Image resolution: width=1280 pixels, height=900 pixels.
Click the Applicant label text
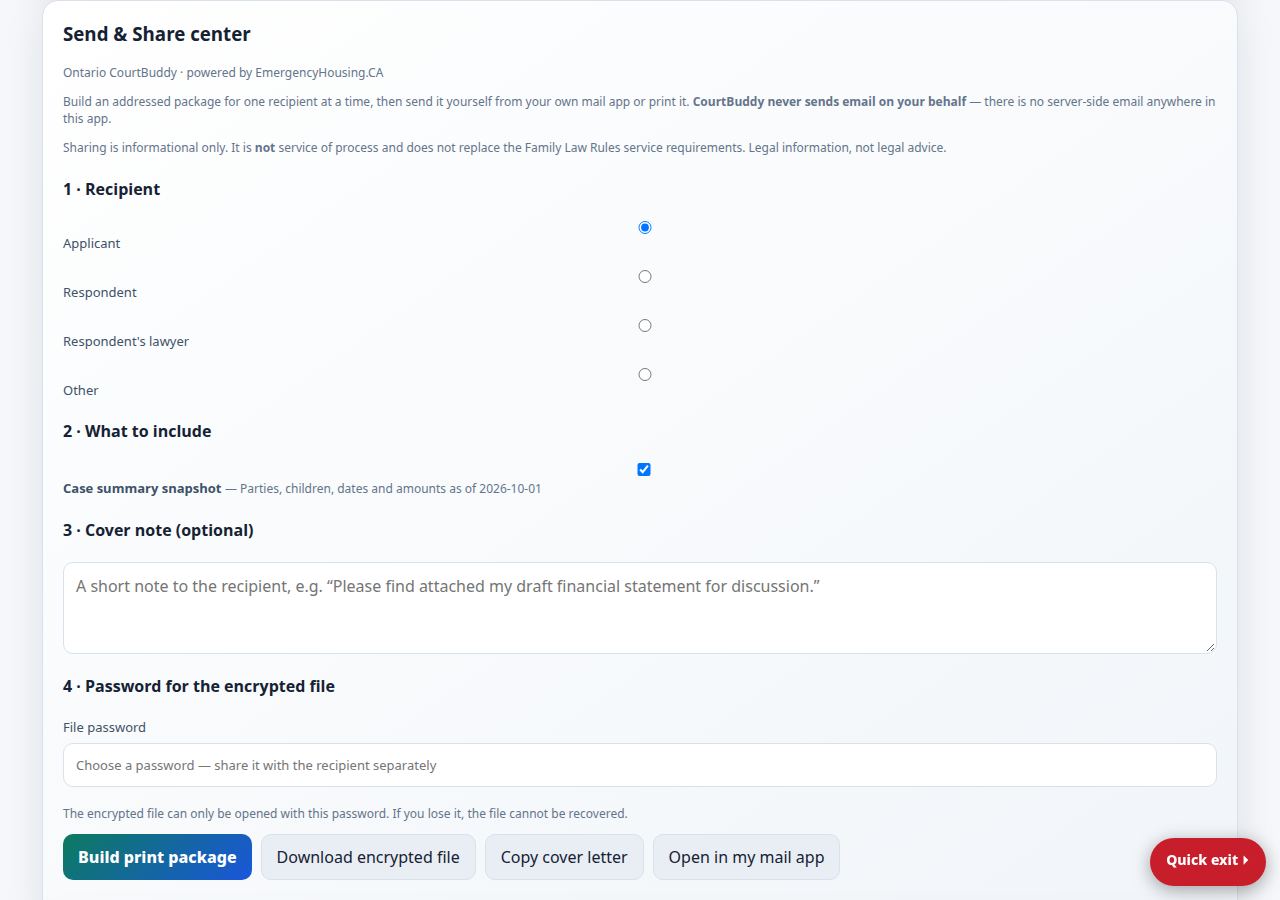(x=92, y=243)
